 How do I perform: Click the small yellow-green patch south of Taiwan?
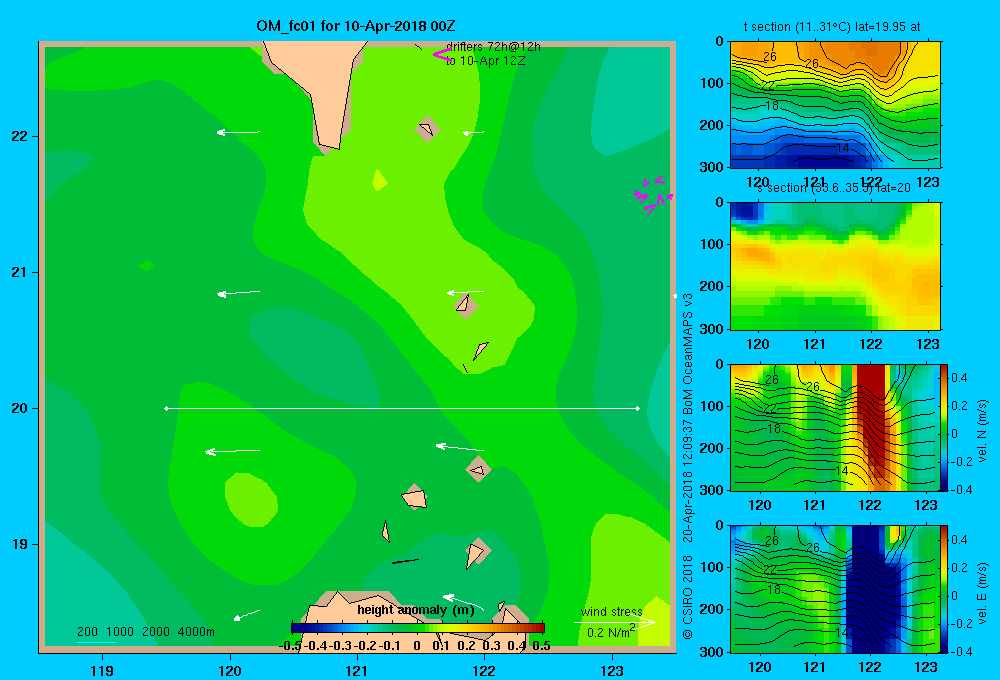tap(379, 181)
